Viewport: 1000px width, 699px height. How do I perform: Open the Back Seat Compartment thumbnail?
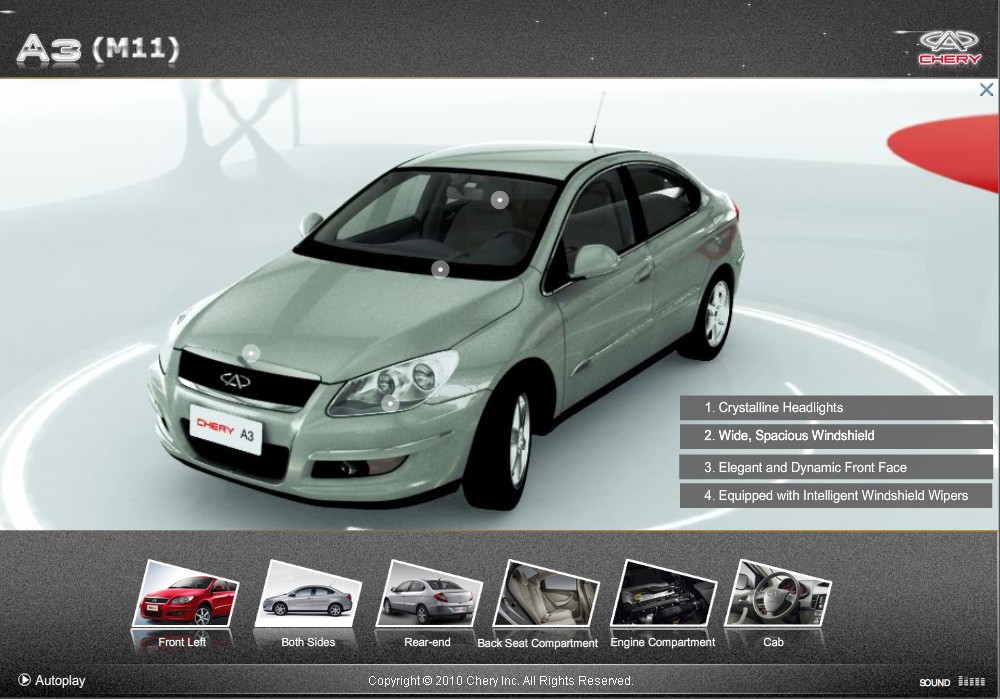546,594
